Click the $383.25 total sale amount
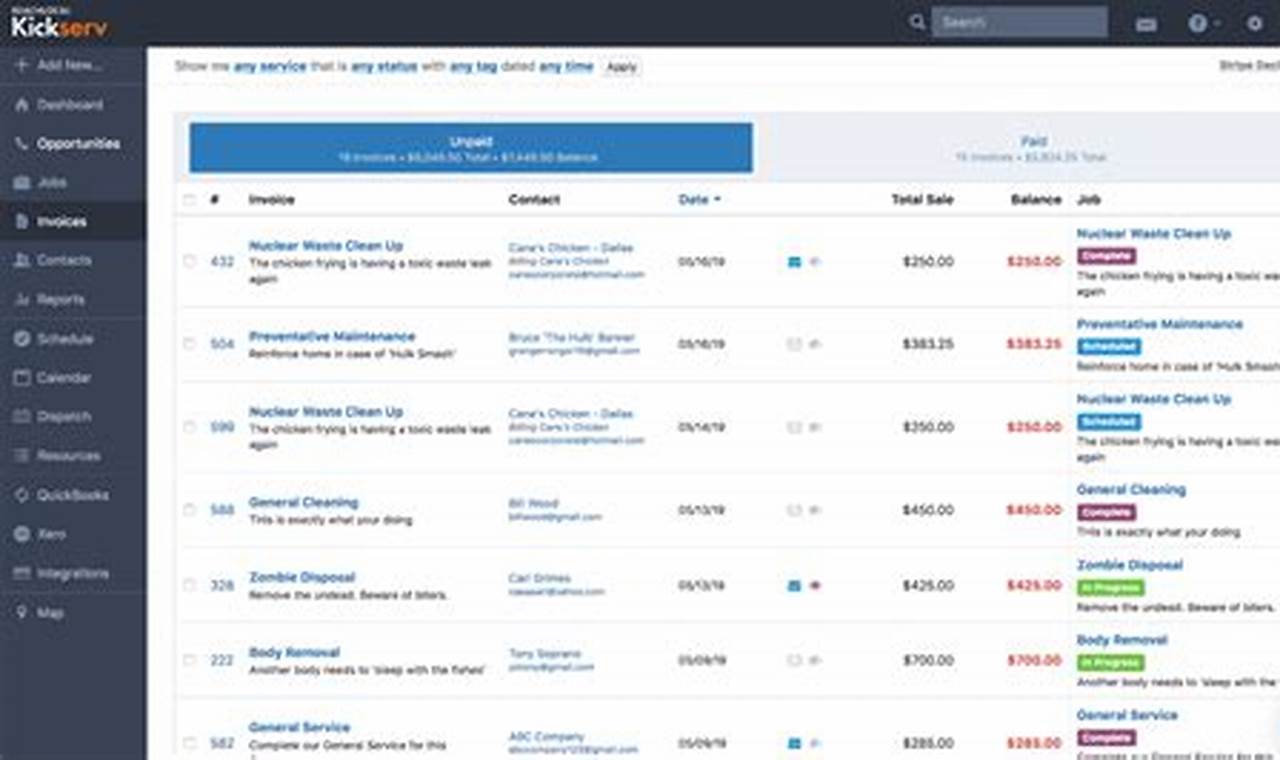Screen dimensions: 1280x760 (x=928, y=344)
